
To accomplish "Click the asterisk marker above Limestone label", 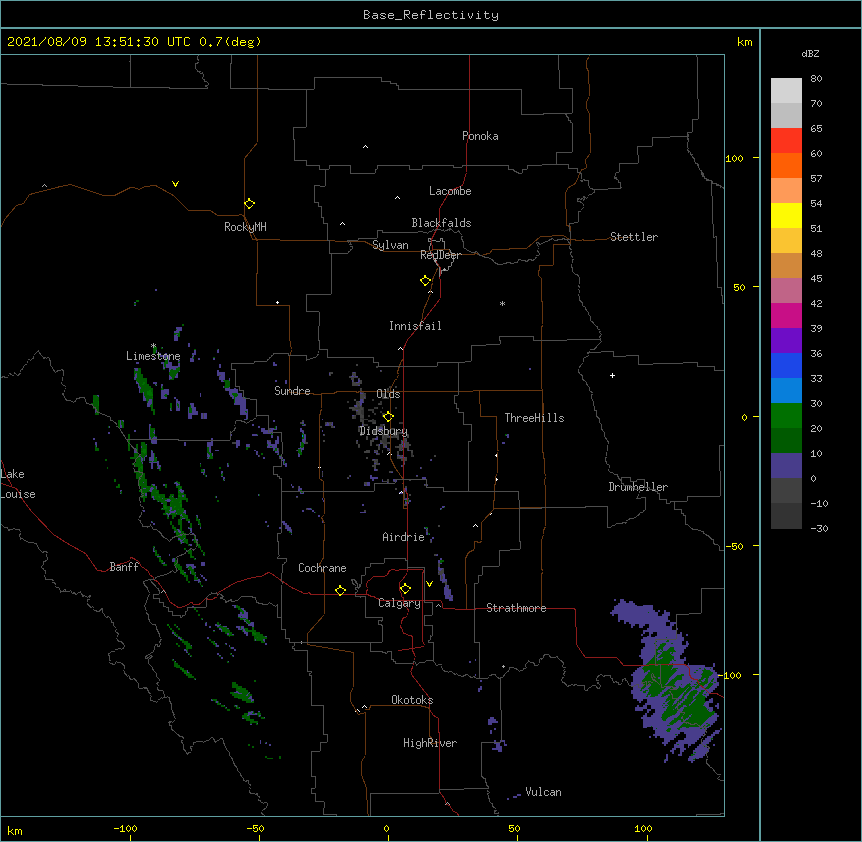I will tap(153, 346).
